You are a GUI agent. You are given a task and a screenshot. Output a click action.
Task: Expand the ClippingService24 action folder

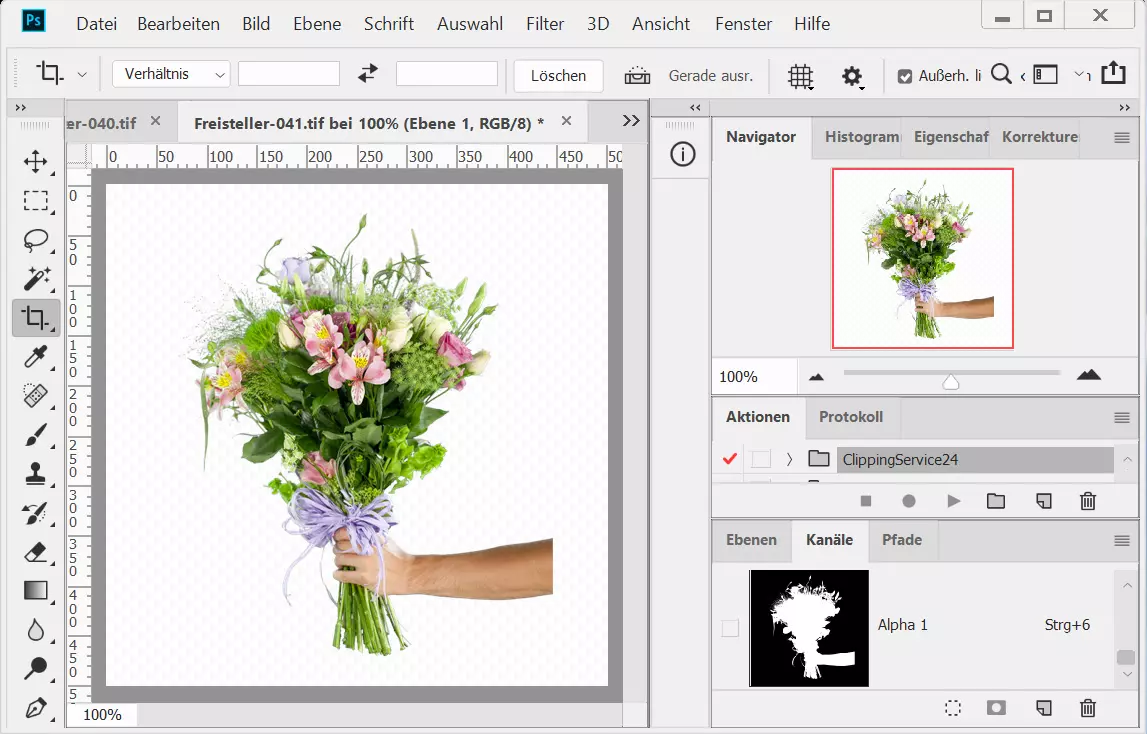pos(789,459)
